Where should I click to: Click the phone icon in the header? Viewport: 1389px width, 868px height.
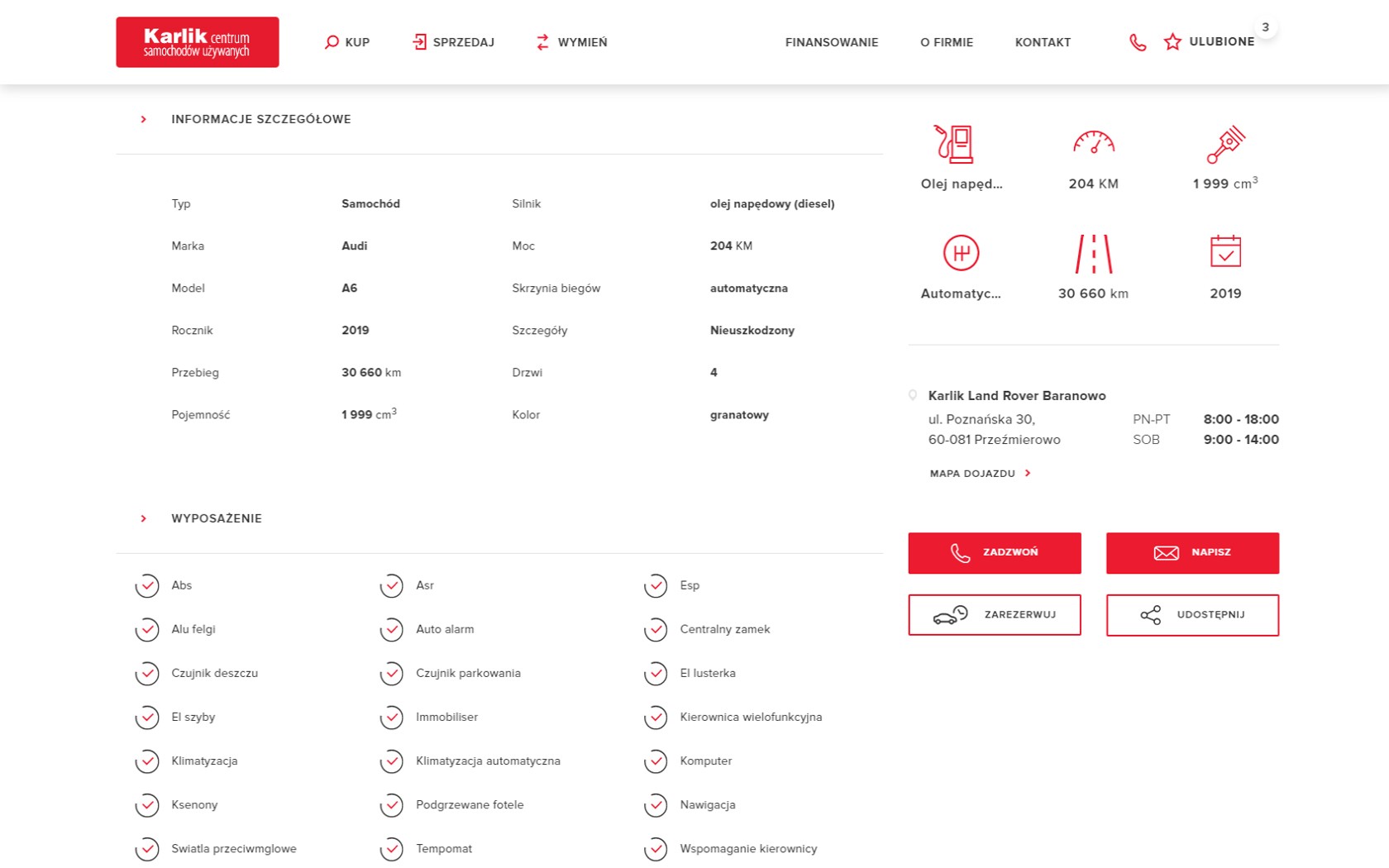[x=1138, y=42]
